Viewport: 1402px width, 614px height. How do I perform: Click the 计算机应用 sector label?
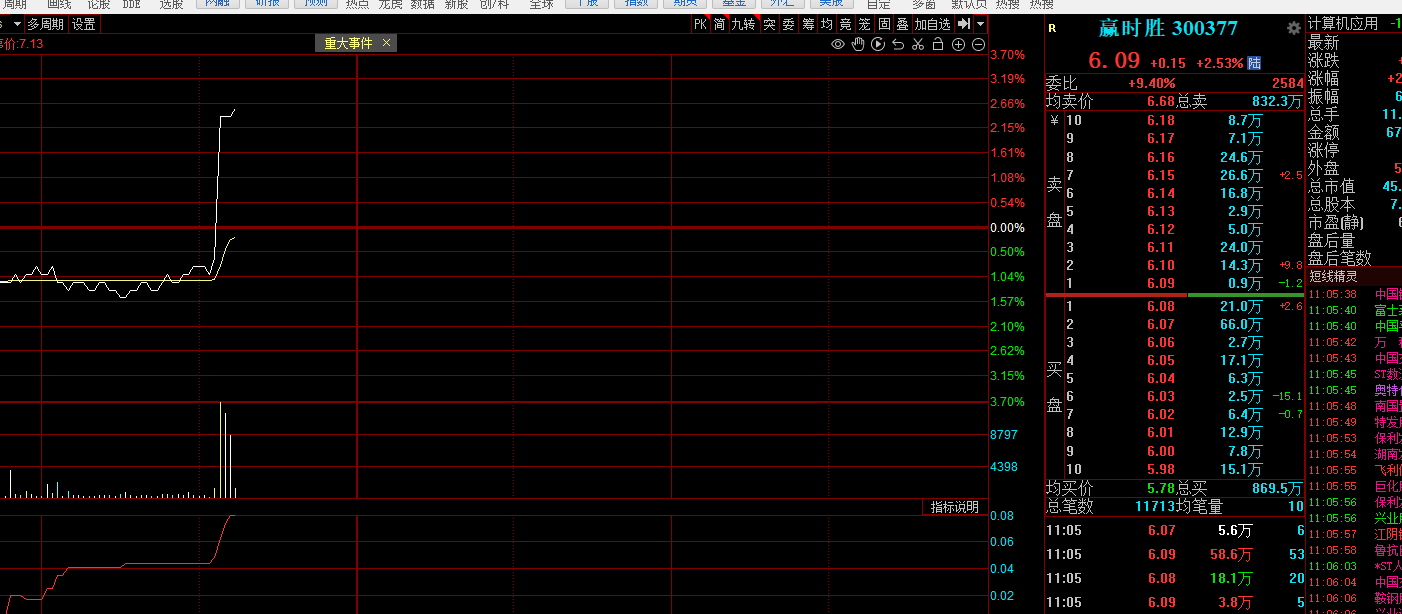point(1342,23)
